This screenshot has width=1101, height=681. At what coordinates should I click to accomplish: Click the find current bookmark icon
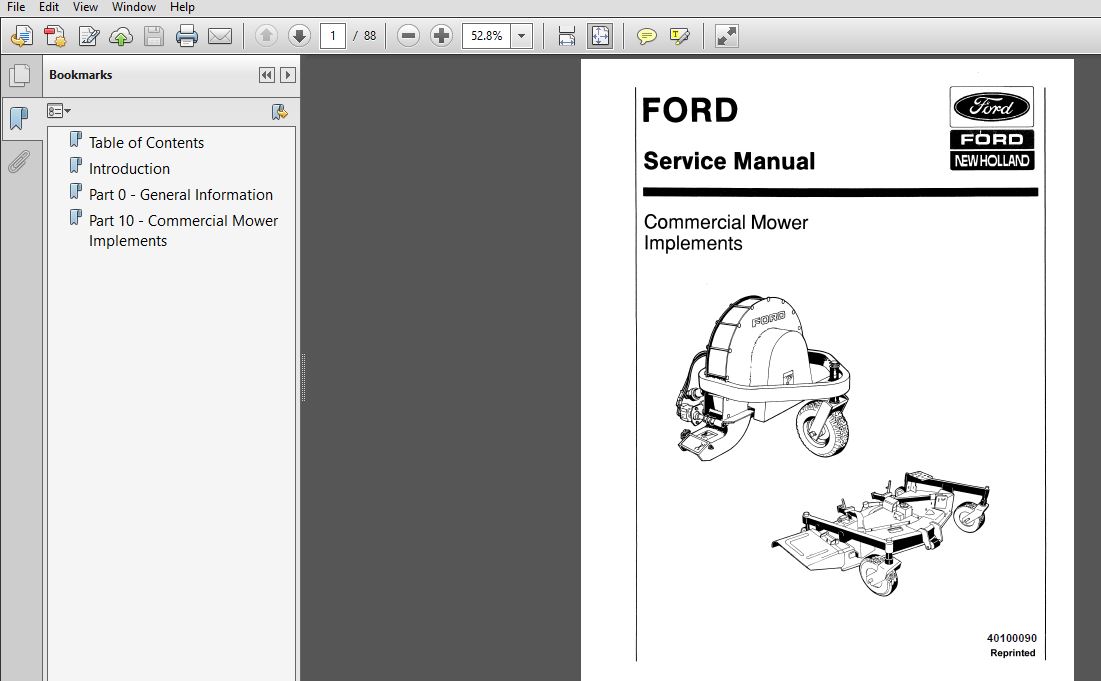(x=279, y=112)
